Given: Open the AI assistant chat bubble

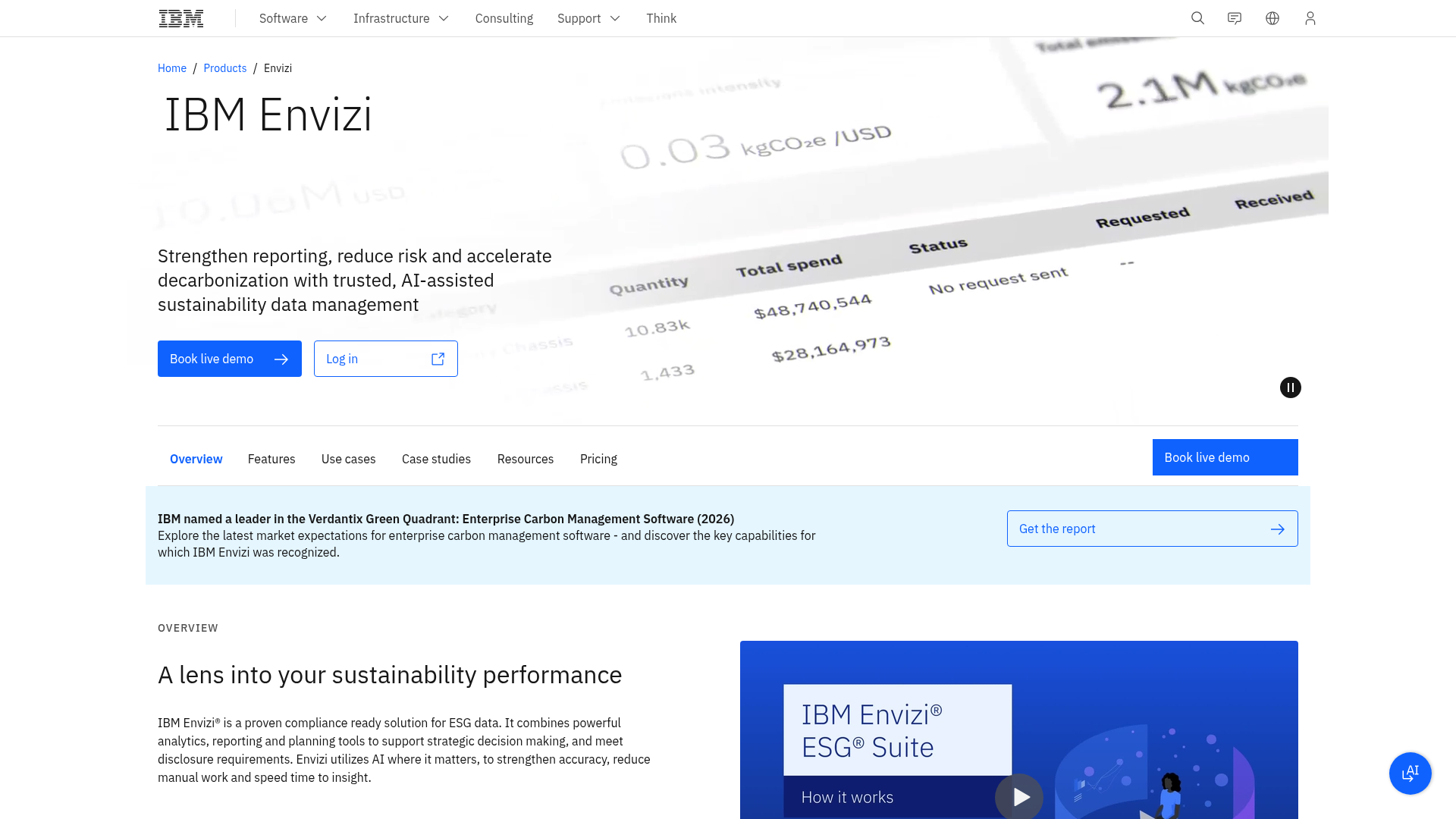Looking at the screenshot, I should (1410, 773).
